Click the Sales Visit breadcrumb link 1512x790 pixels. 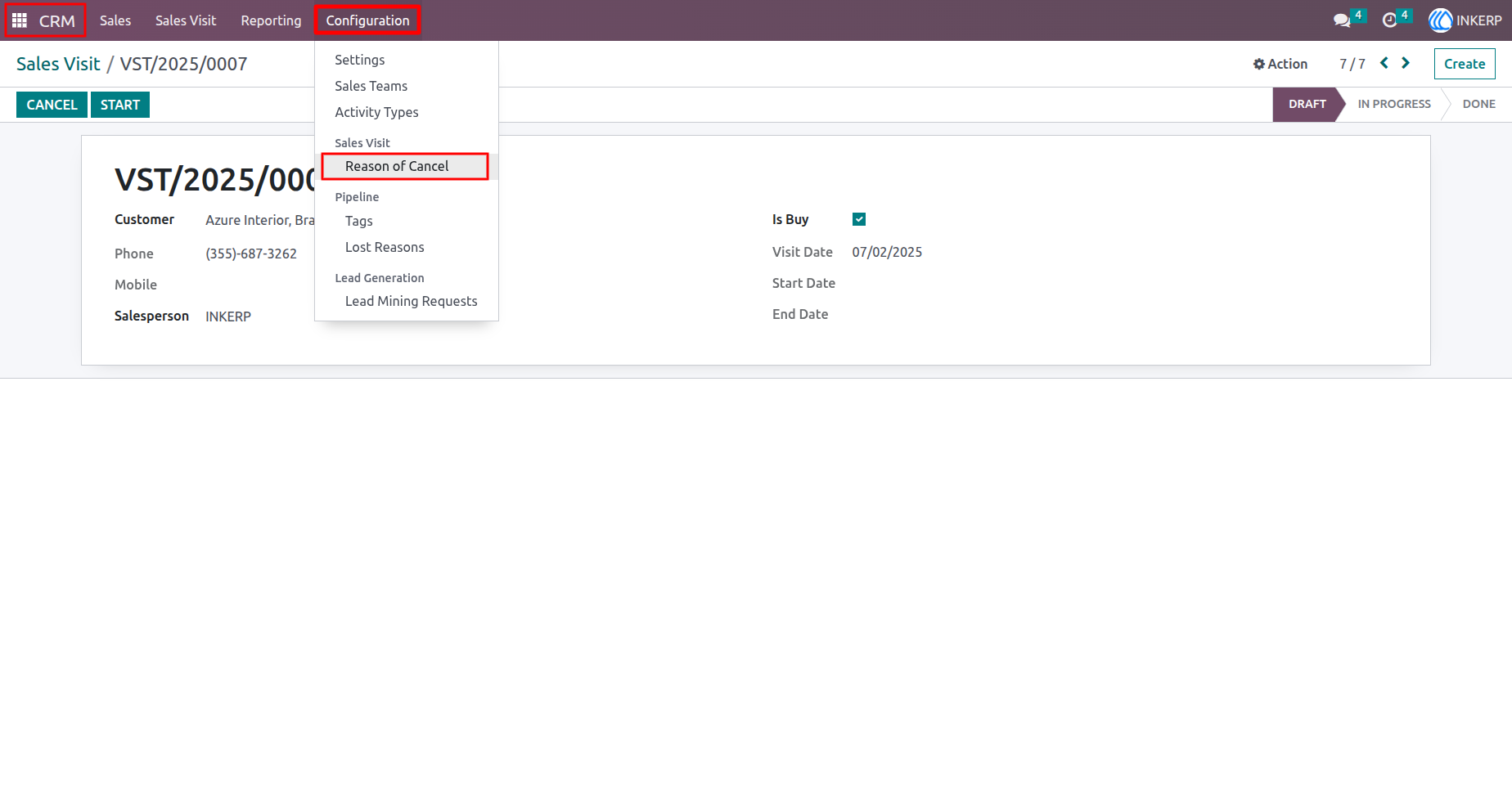[x=58, y=64]
